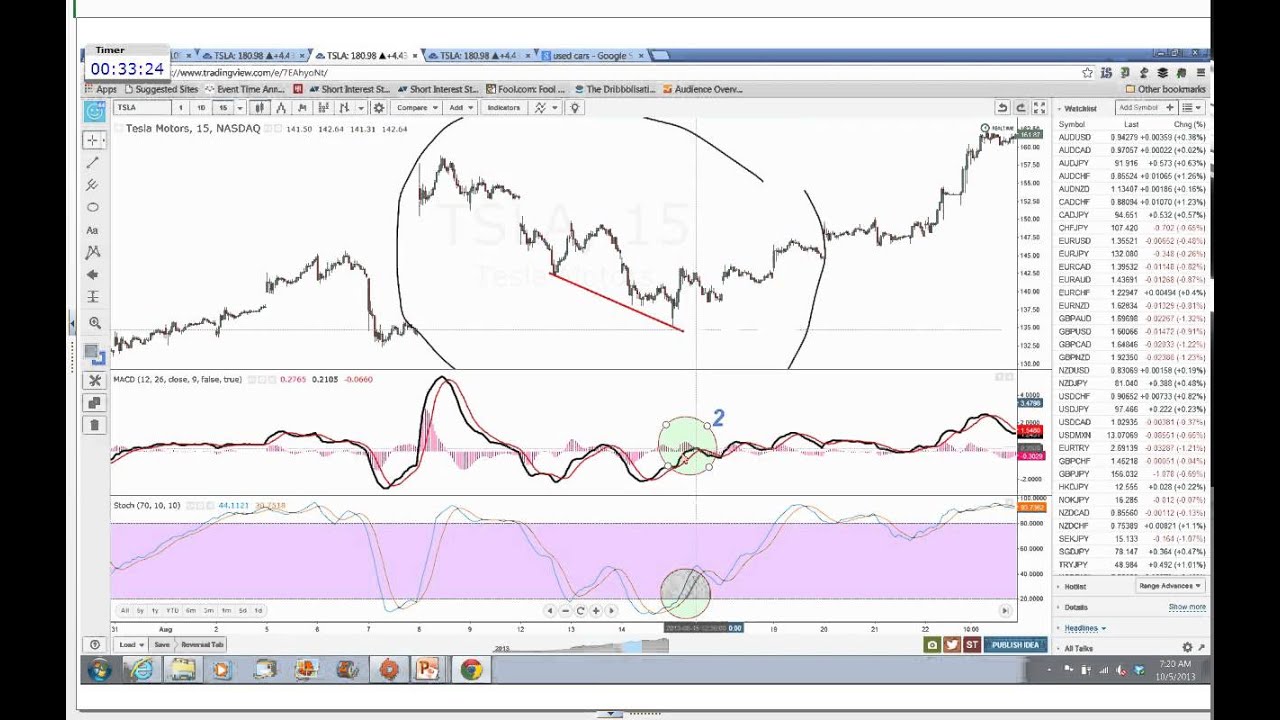Click the Reversal Tab button
The width and height of the screenshot is (1280, 720).
202,645
